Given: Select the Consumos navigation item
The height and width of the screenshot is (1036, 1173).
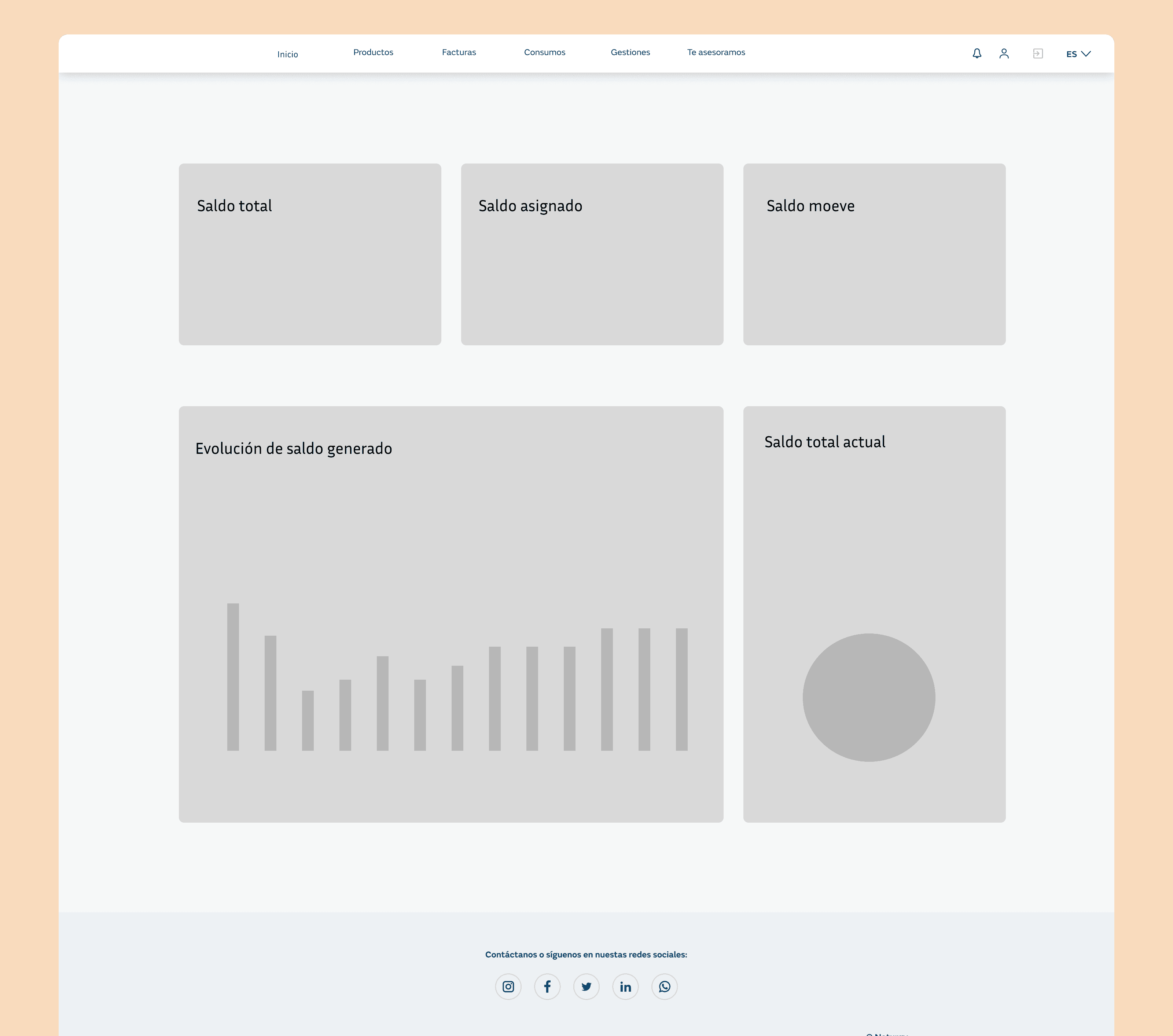Looking at the screenshot, I should pyautogui.click(x=544, y=52).
